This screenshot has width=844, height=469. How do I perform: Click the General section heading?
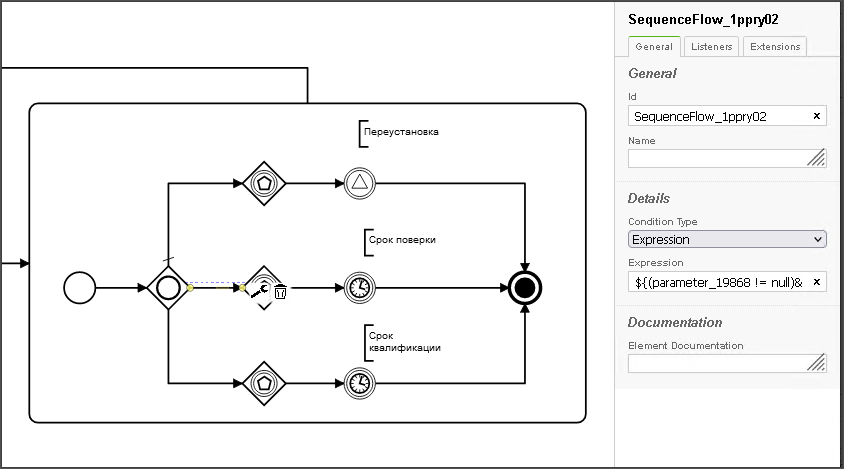652,73
